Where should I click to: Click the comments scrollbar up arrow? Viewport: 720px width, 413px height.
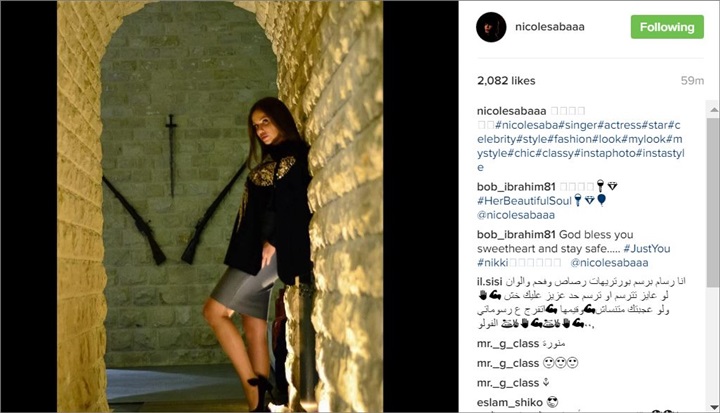[714, 109]
